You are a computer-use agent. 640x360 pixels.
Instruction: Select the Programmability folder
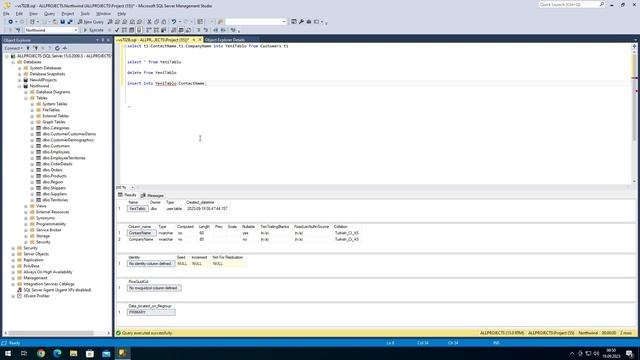click(x=51, y=224)
